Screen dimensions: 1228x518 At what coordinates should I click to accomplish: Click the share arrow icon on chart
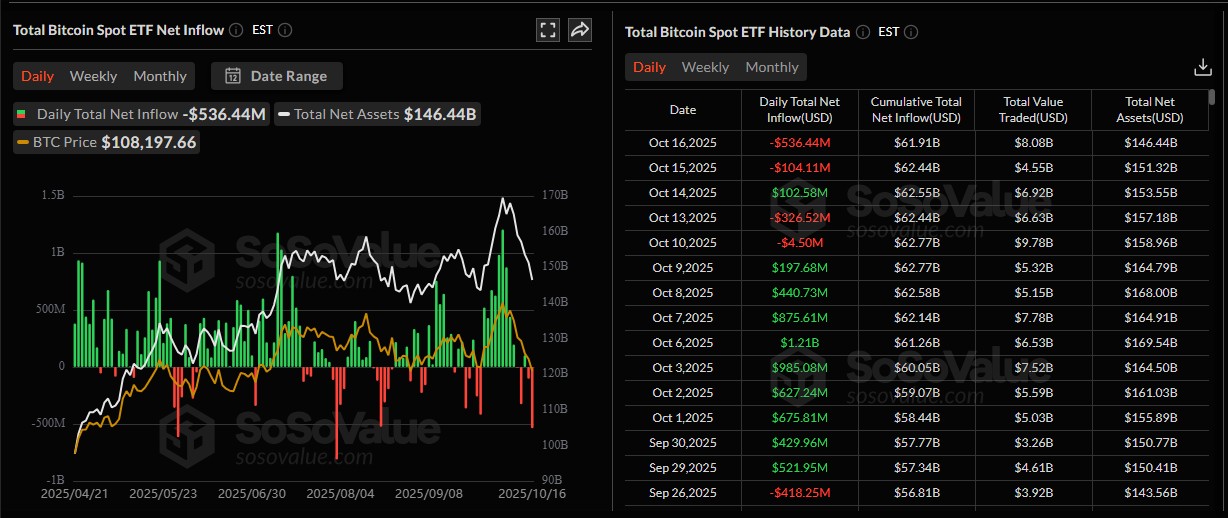coord(580,30)
